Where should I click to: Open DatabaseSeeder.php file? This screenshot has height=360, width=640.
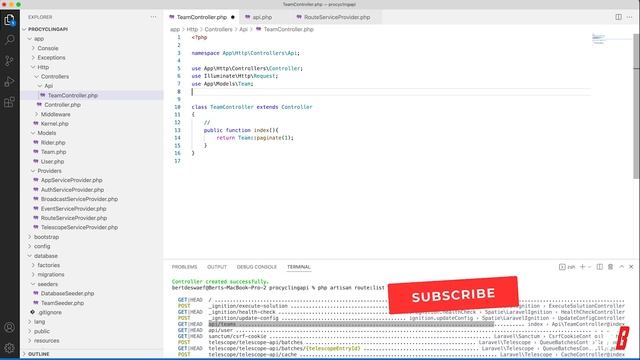(x=67, y=293)
